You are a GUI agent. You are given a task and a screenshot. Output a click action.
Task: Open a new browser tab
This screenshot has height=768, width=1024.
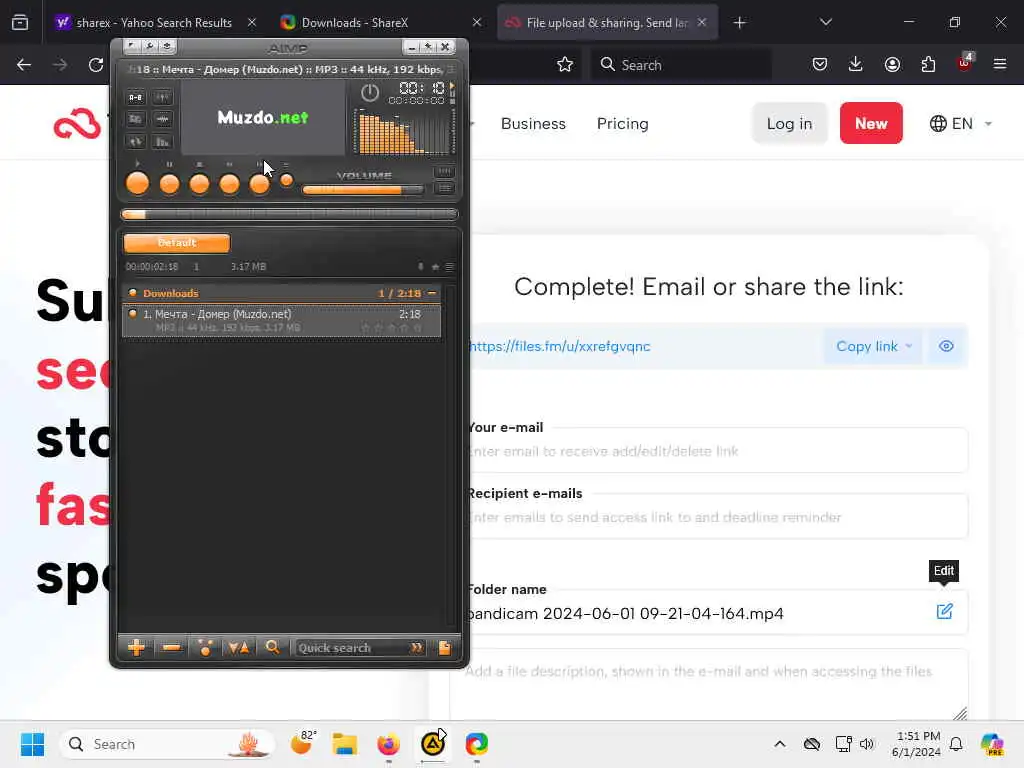[x=739, y=23]
